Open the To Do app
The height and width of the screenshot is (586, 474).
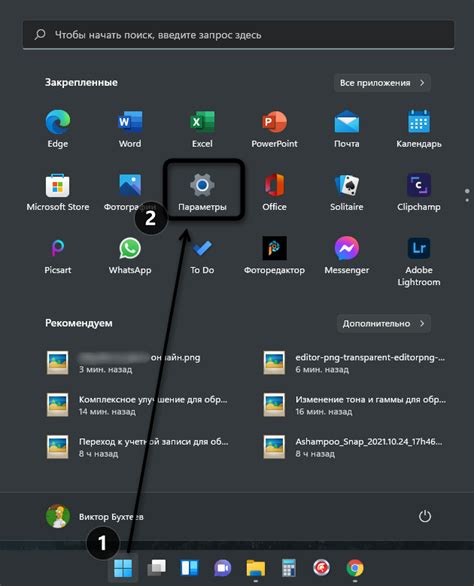click(202, 255)
